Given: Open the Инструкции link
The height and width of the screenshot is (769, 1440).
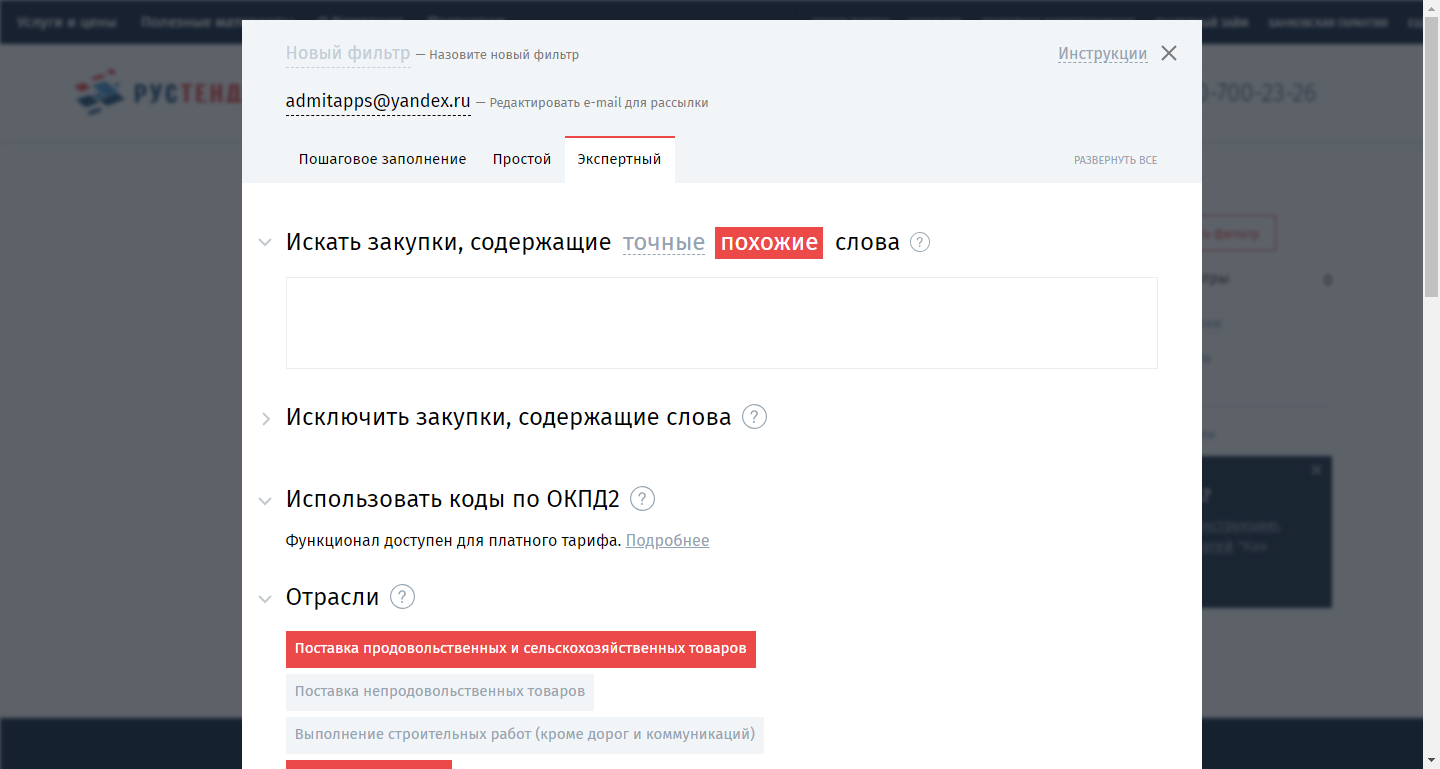Looking at the screenshot, I should click(1103, 54).
